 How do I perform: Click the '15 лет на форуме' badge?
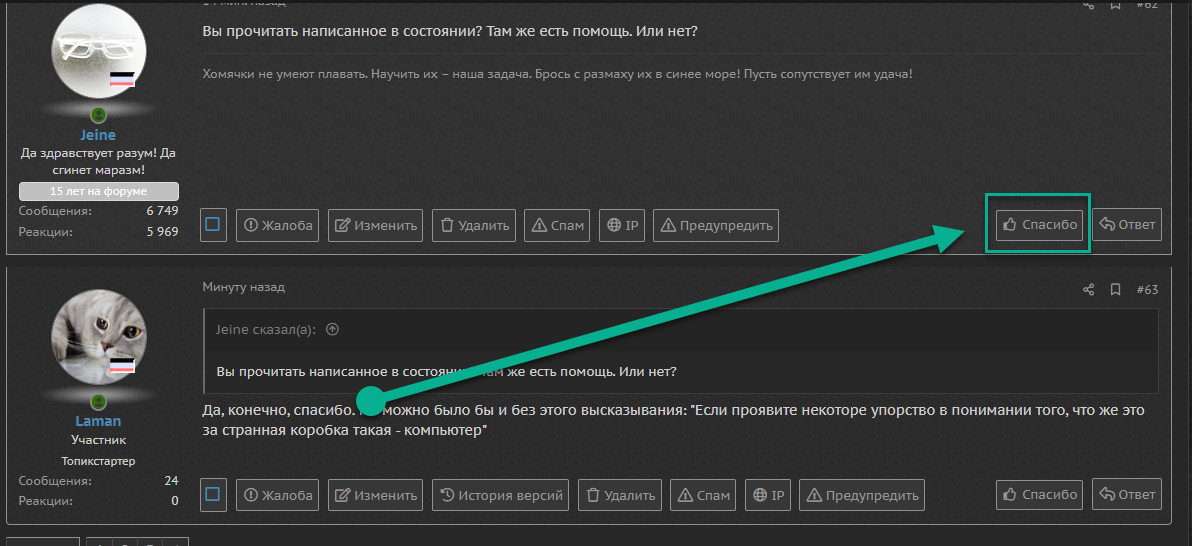(x=99, y=191)
